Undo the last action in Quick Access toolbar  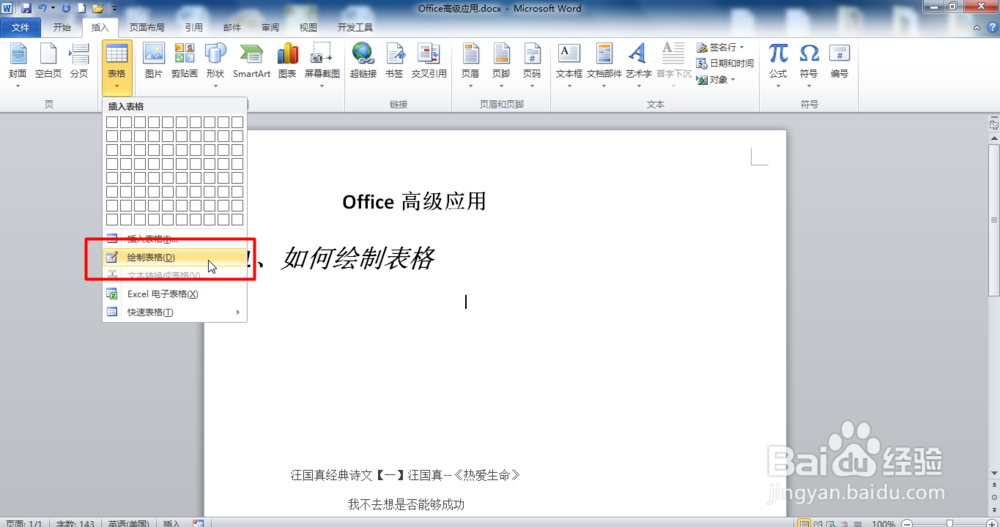tap(42, 8)
